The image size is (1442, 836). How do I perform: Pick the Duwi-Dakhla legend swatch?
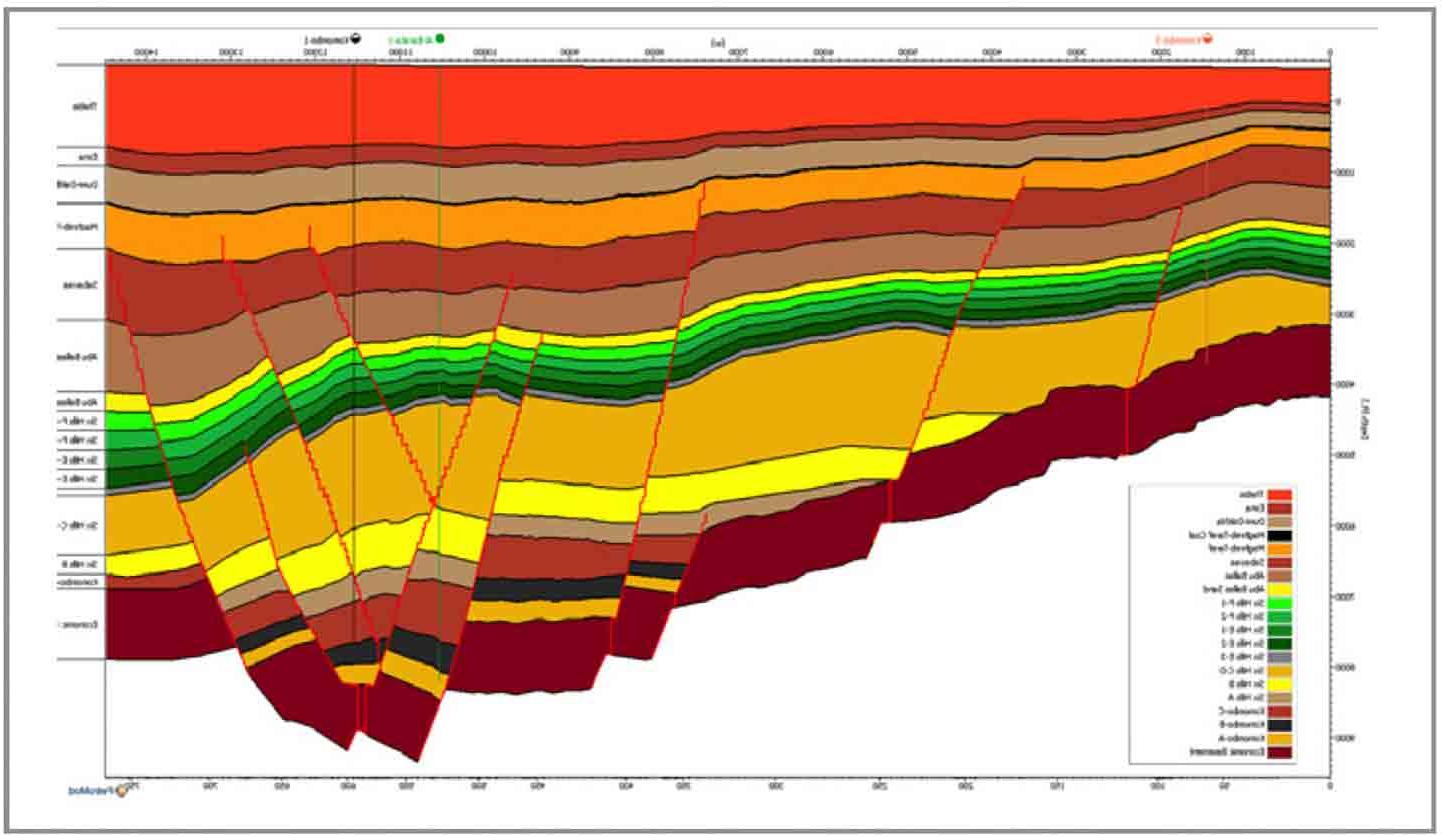(x=1279, y=522)
